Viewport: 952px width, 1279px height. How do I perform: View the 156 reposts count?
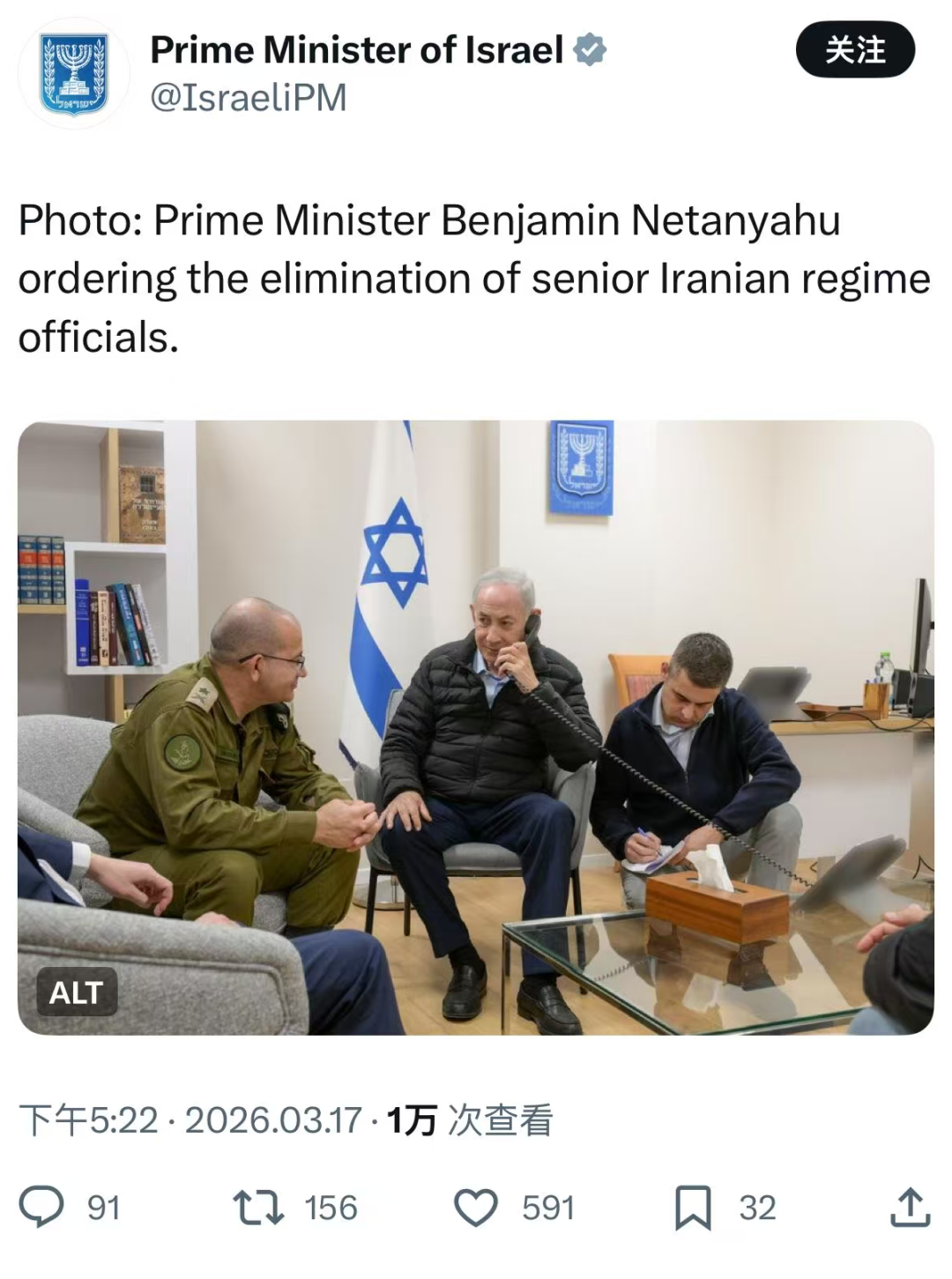coord(331,1208)
